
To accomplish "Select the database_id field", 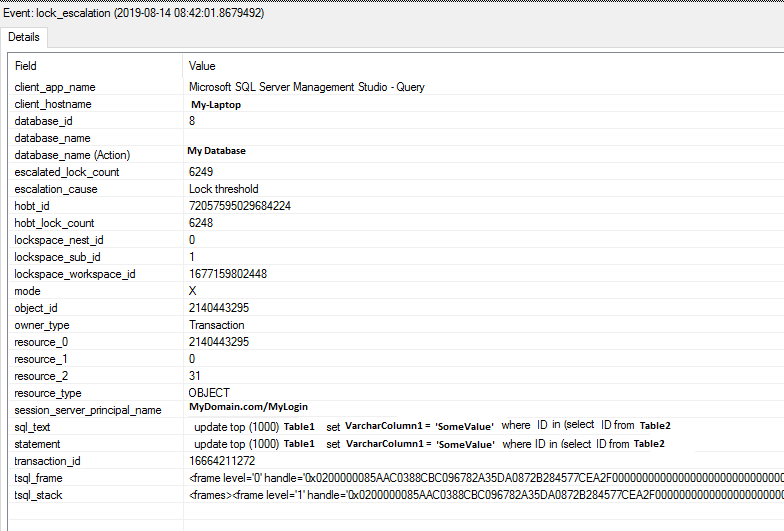I will [x=44, y=121].
